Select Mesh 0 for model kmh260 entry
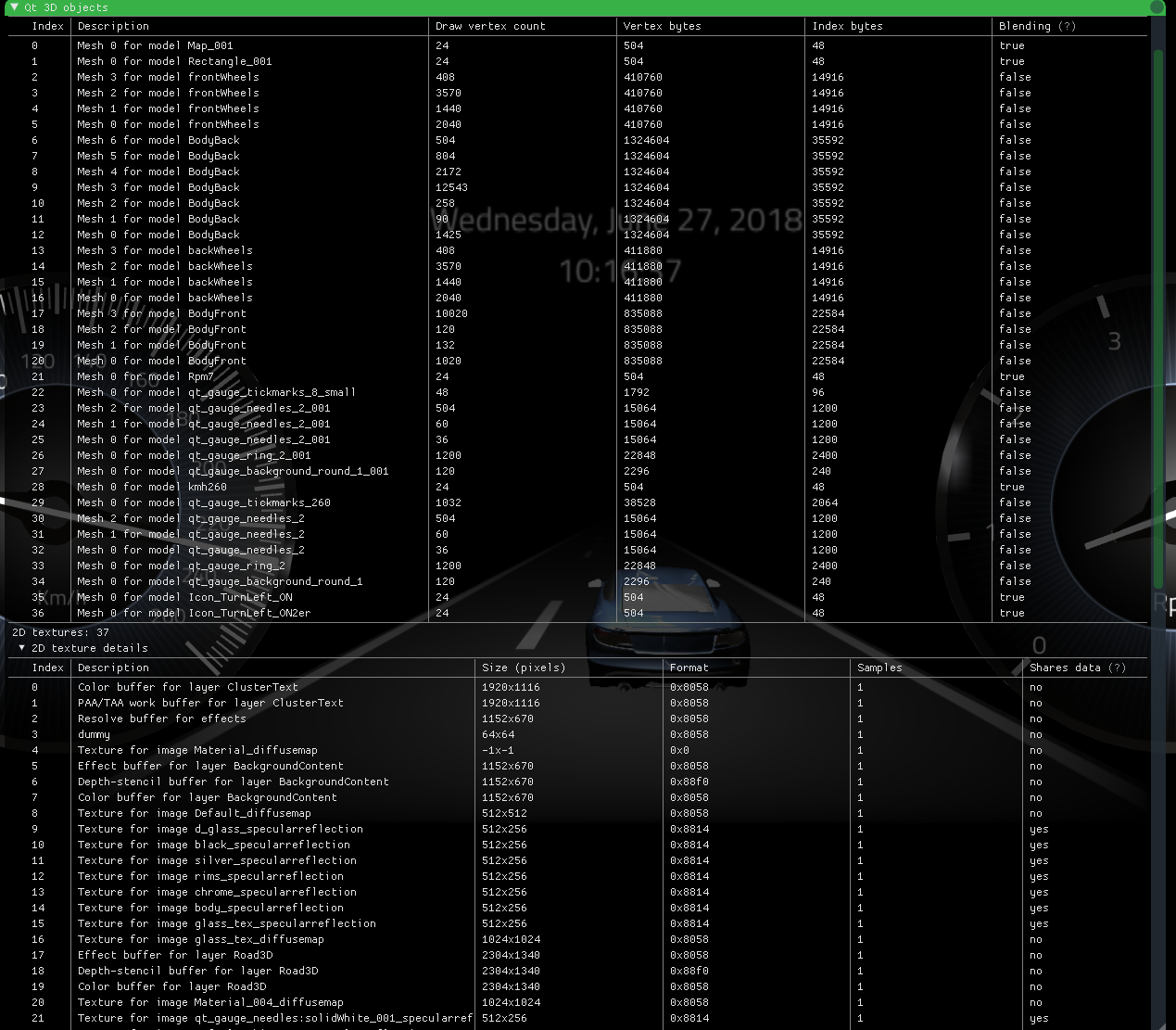The height and width of the screenshot is (1030, 1176). coord(151,487)
